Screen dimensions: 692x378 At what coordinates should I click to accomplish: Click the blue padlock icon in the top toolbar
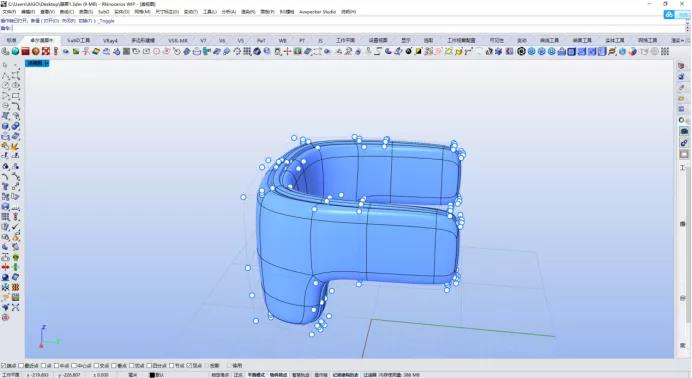point(561,52)
